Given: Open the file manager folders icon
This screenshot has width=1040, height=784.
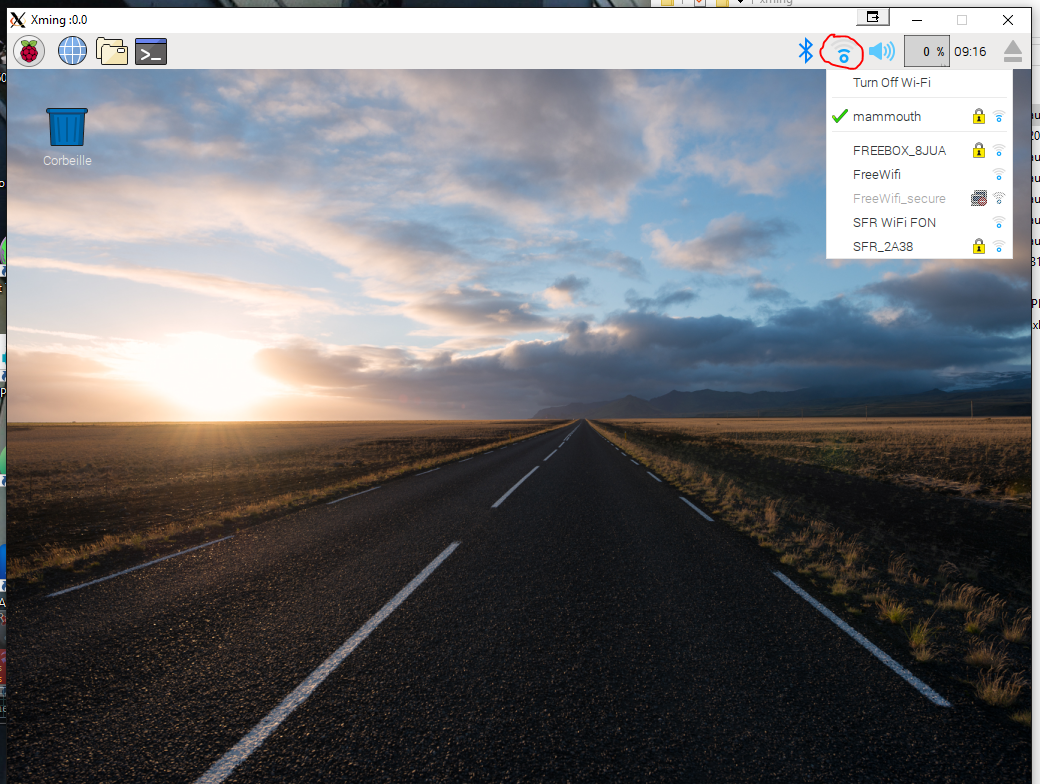Looking at the screenshot, I should pyautogui.click(x=111, y=51).
